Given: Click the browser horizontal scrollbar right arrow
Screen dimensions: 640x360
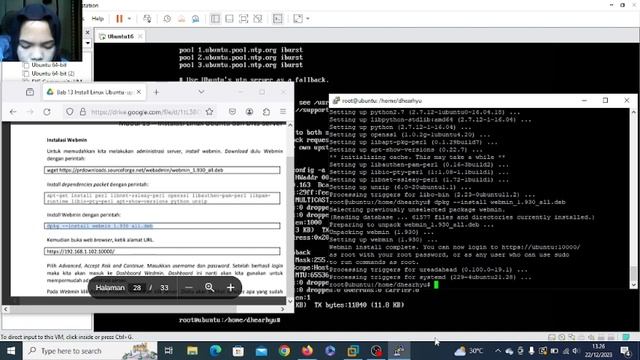Looking at the screenshot, I should (282, 309).
